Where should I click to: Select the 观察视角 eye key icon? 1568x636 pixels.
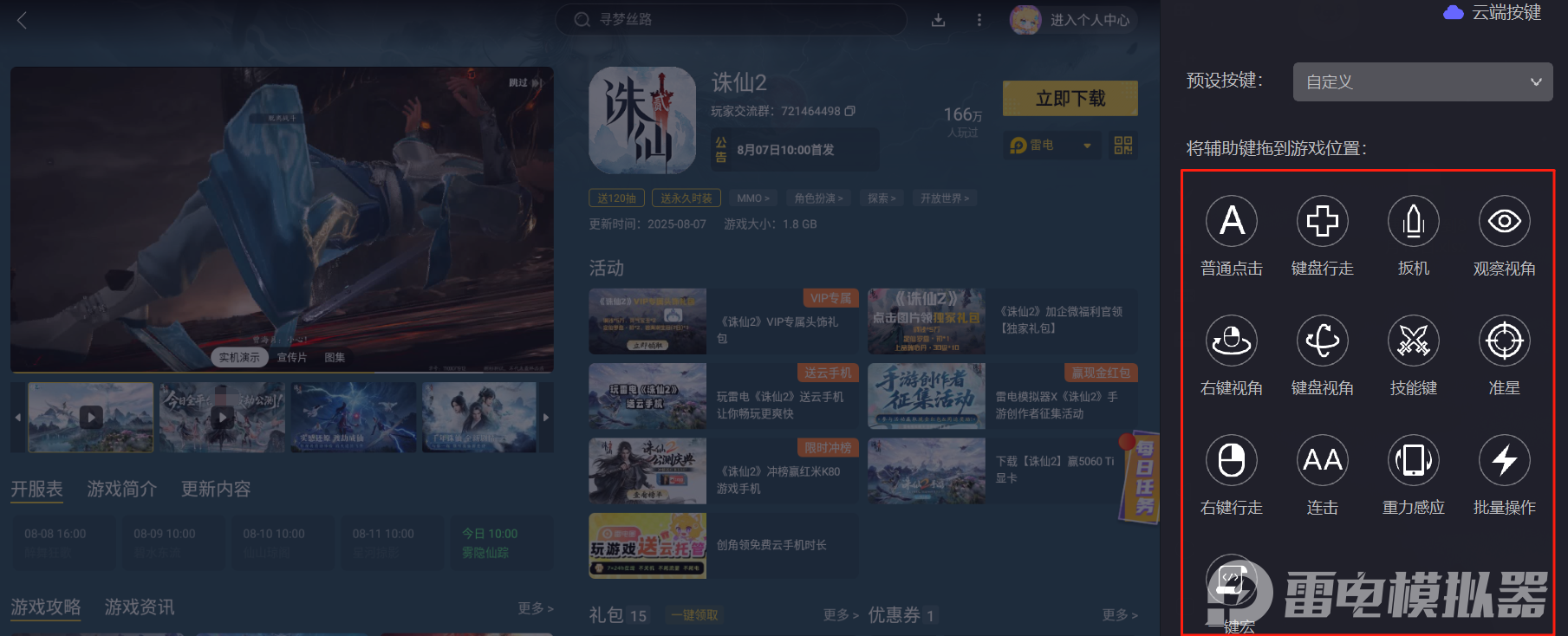tap(1505, 221)
